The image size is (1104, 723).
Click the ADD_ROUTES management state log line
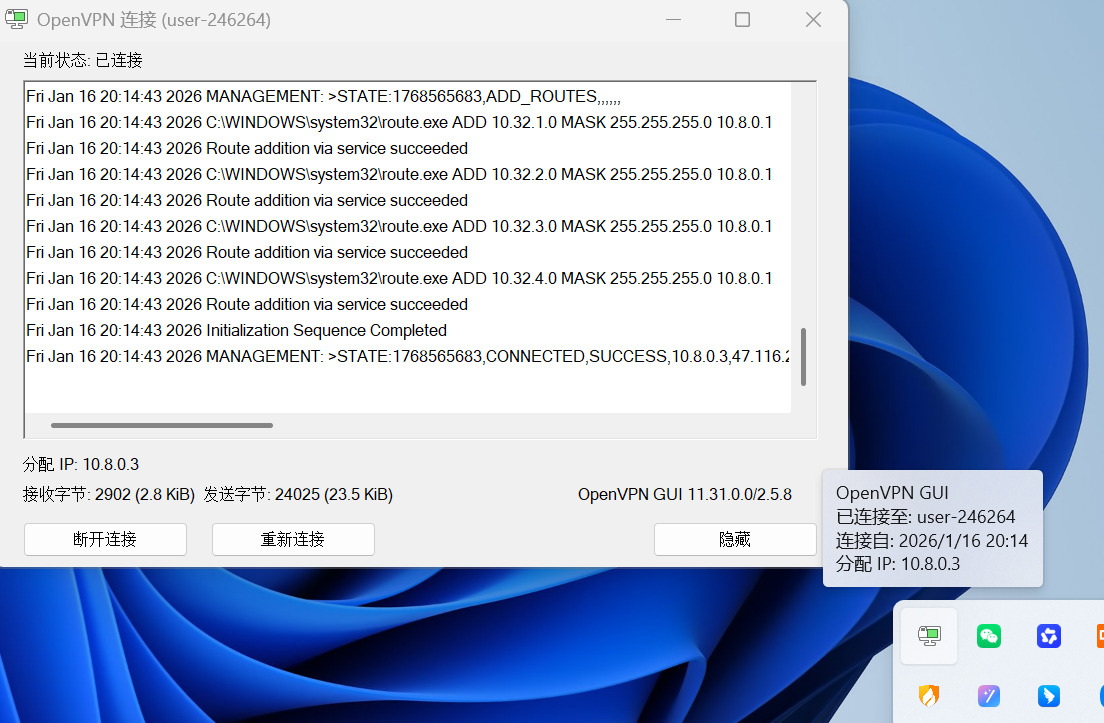pos(330,96)
